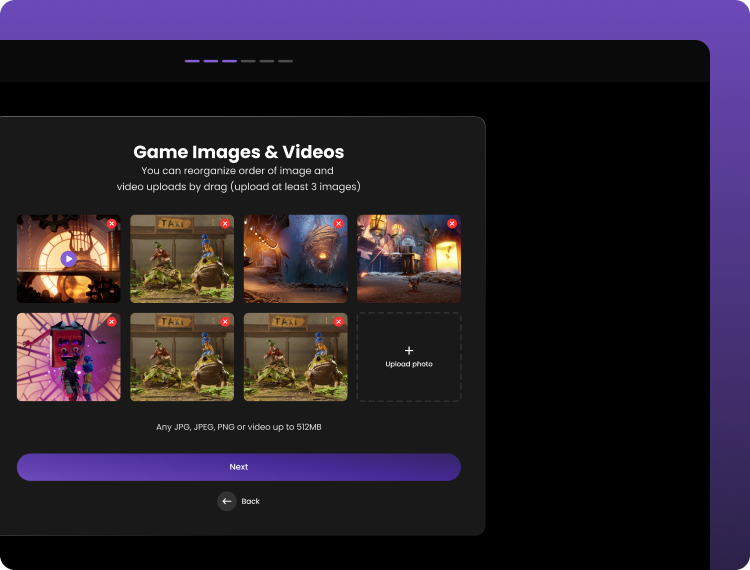Delete the pink robot character image

(112, 322)
